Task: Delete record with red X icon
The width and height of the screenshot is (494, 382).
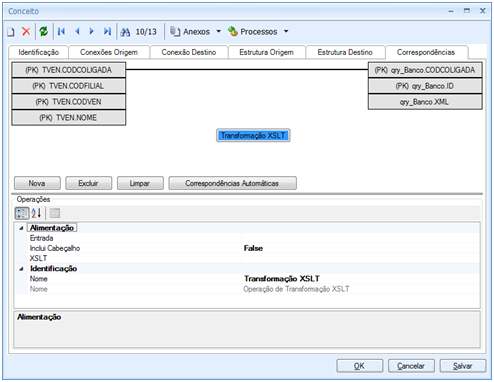Action: click(26, 31)
